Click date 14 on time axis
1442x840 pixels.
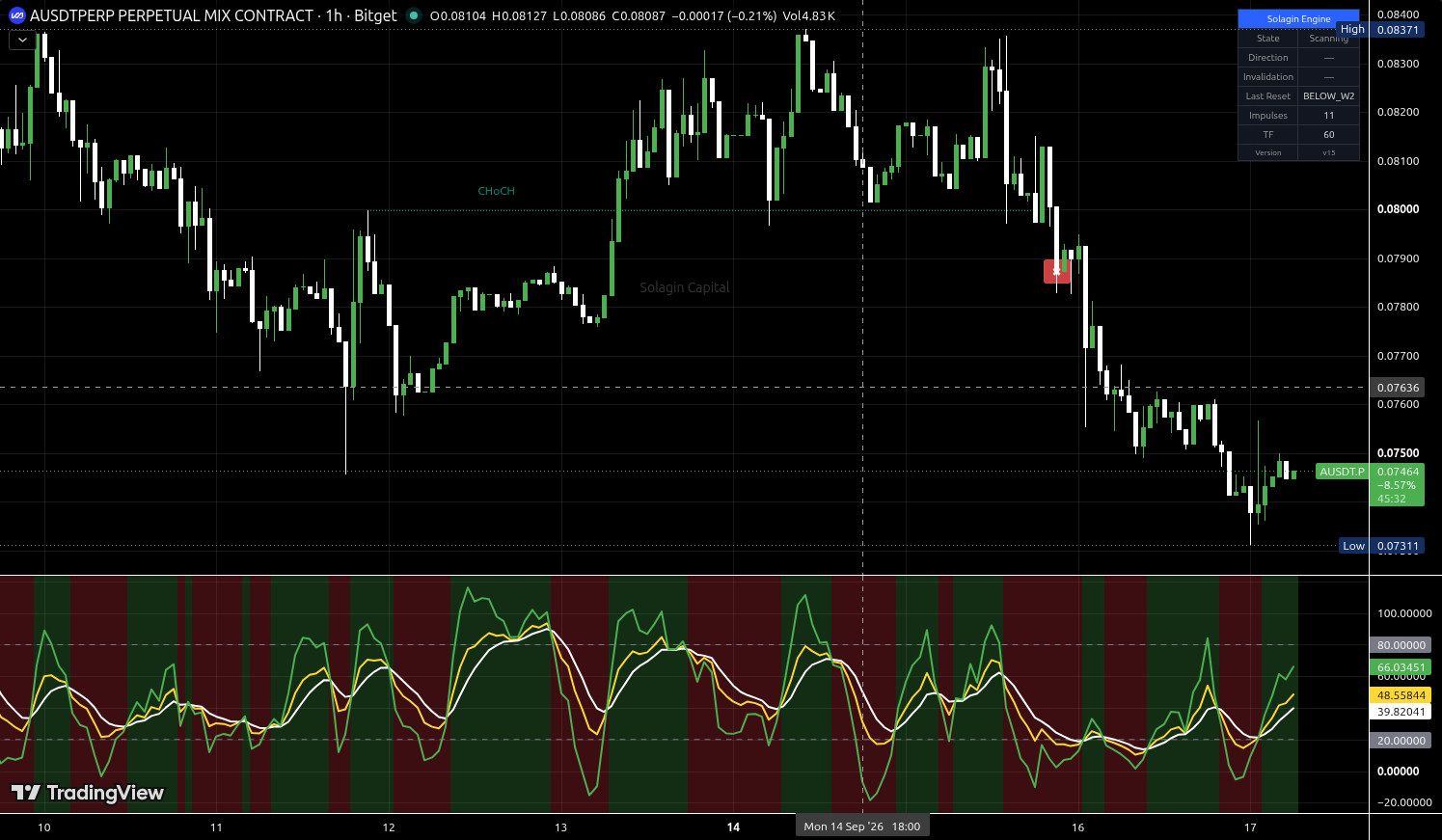click(x=733, y=827)
